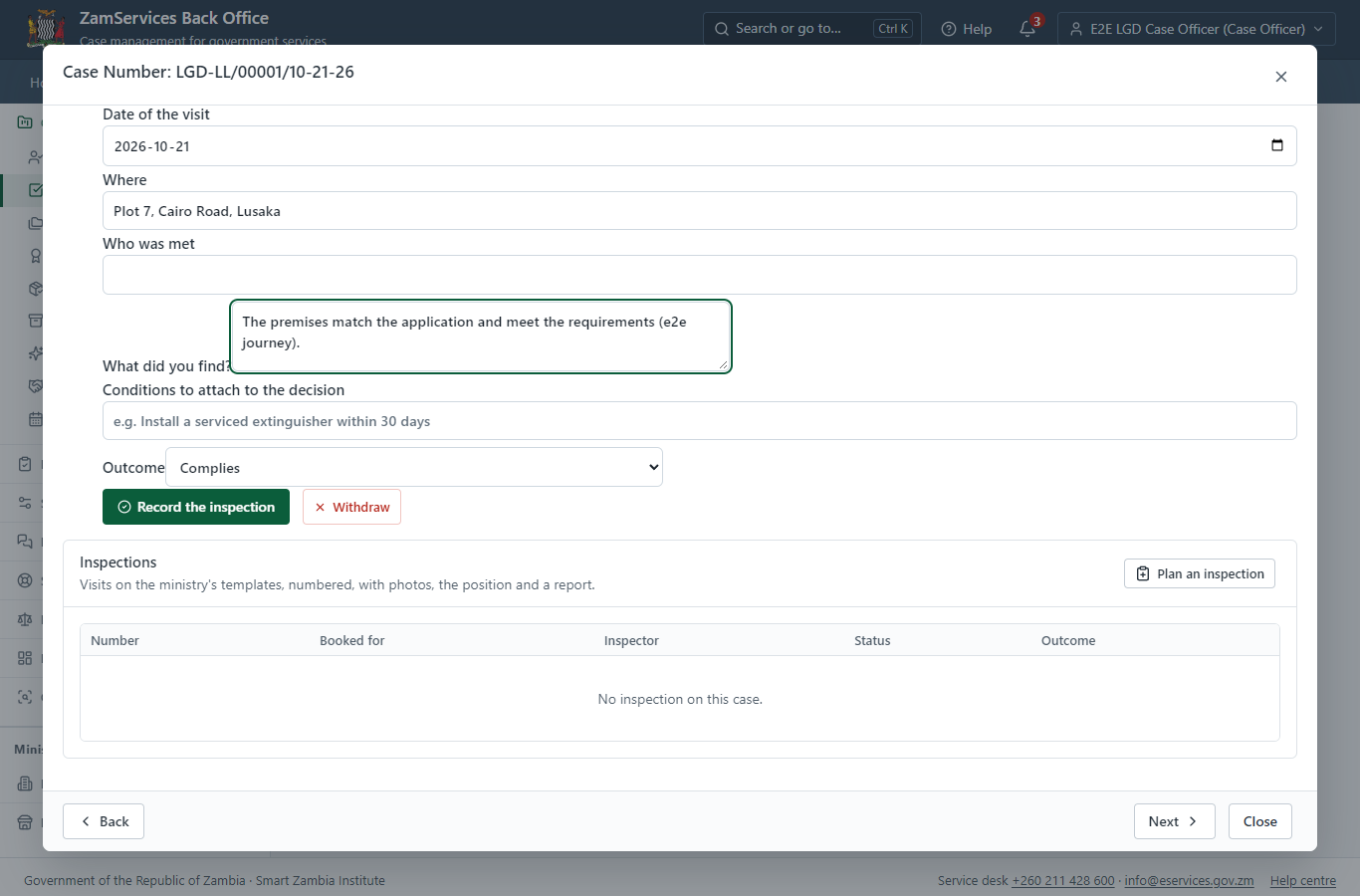Click the search magnifier icon

pos(722,29)
